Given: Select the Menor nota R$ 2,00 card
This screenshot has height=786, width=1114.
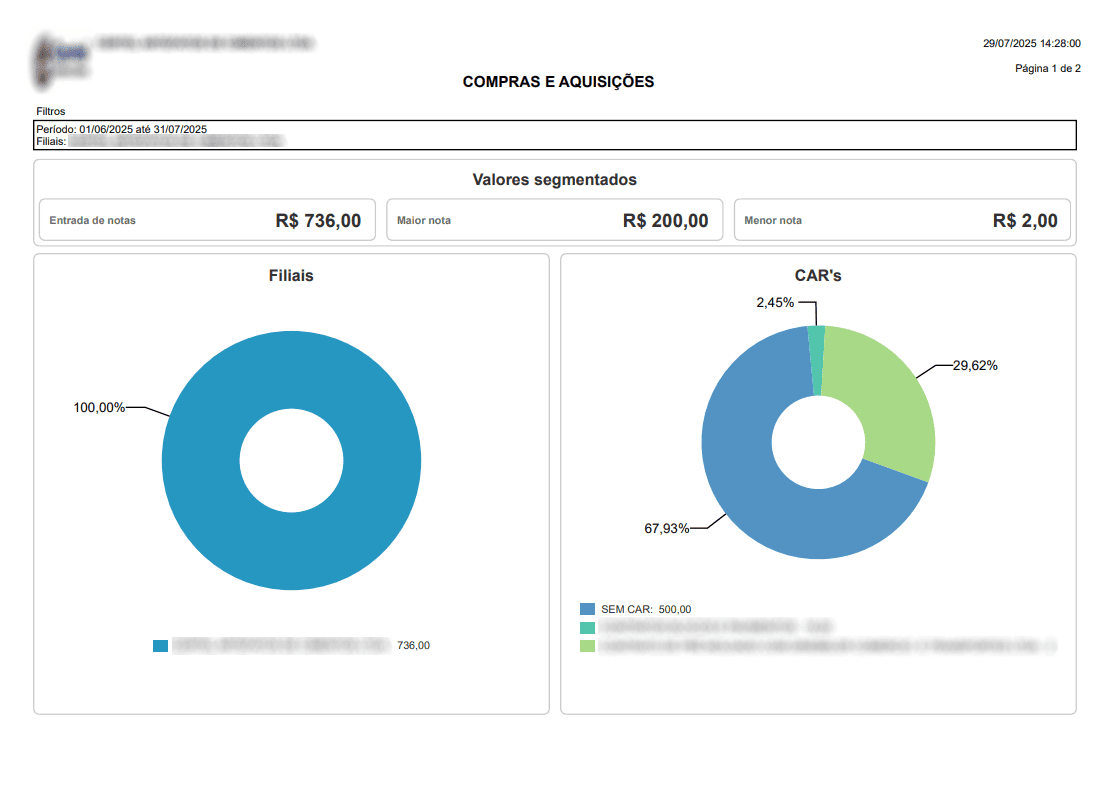Looking at the screenshot, I should tap(902, 220).
